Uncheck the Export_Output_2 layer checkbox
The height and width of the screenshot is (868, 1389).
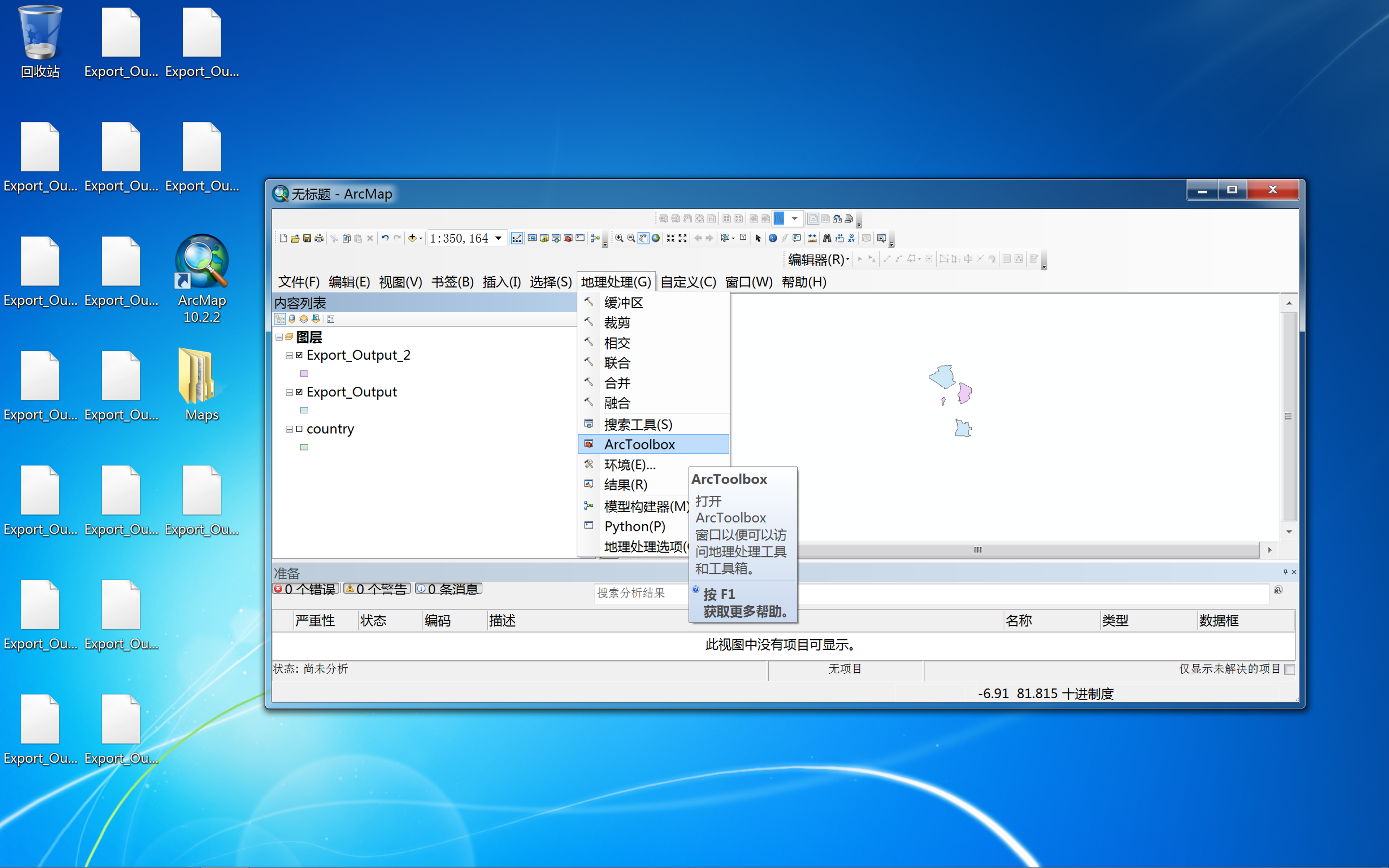pyautogui.click(x=299, y=355)
